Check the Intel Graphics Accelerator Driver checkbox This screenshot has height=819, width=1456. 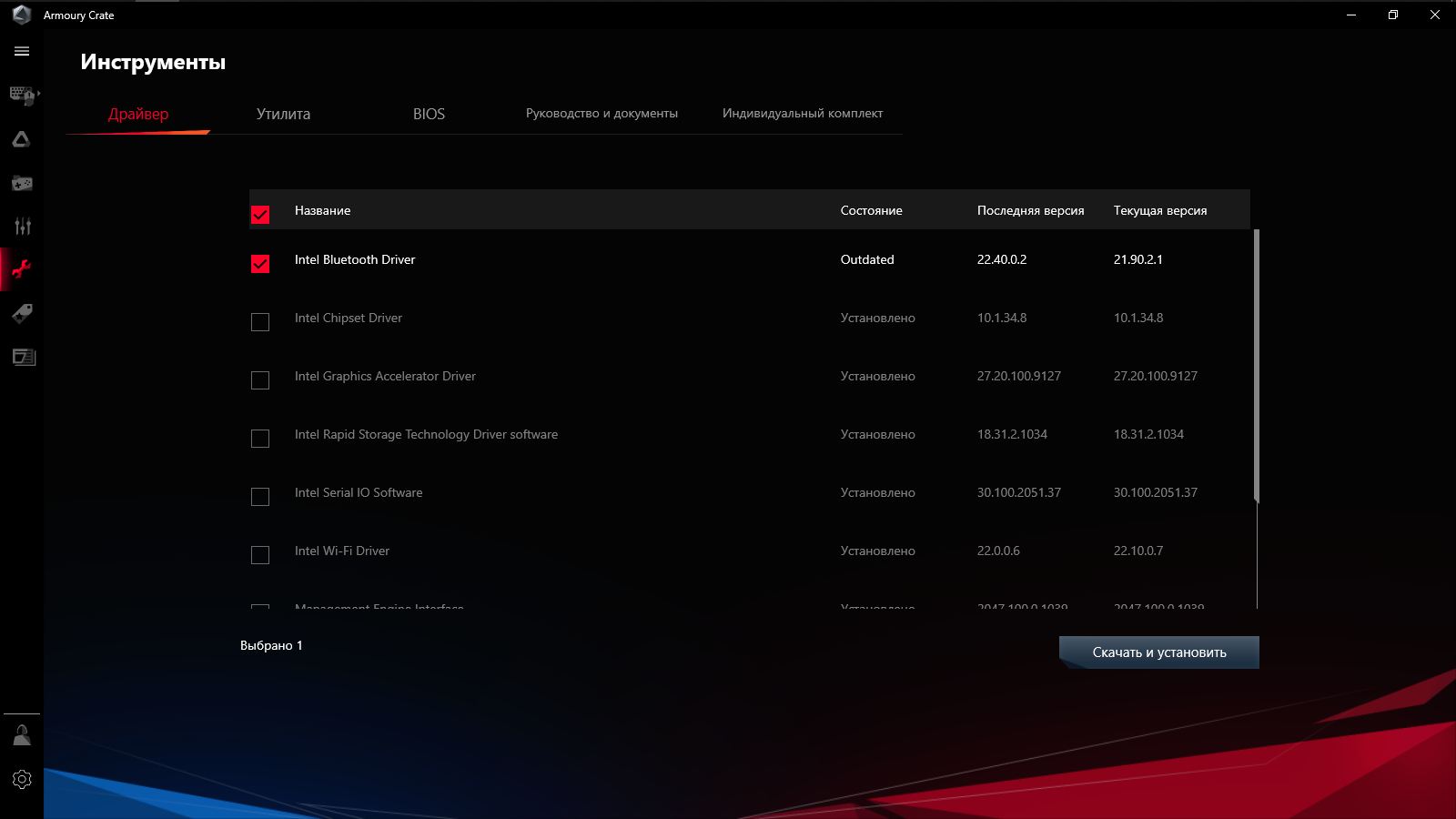click(260, 380)
